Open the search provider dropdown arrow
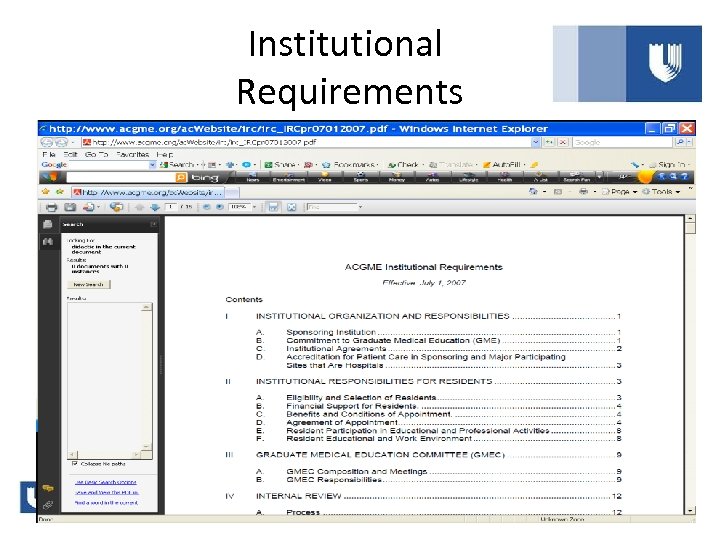This screenshot has height=540, width=720. [x=689, y=142]
